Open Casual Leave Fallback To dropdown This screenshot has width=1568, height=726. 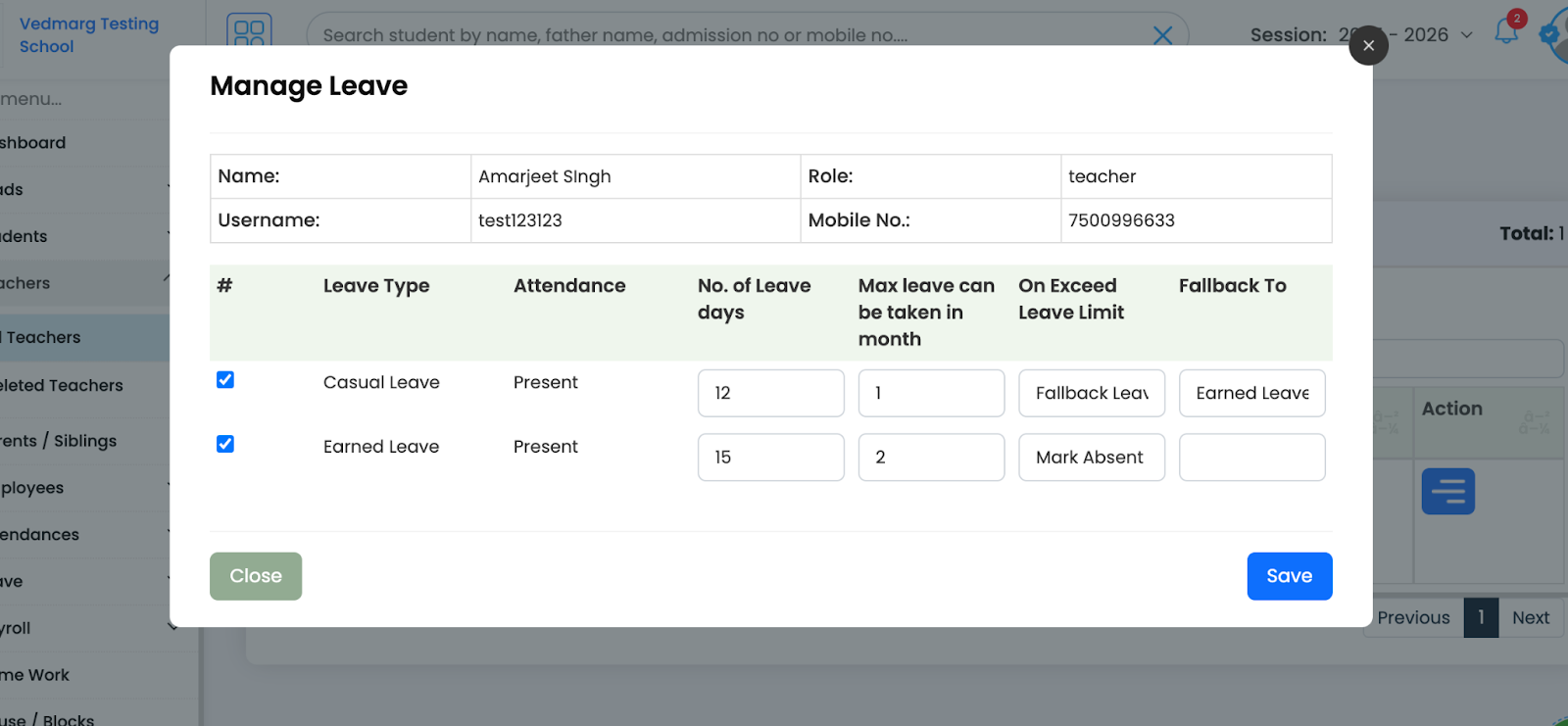pos(1251,393)
